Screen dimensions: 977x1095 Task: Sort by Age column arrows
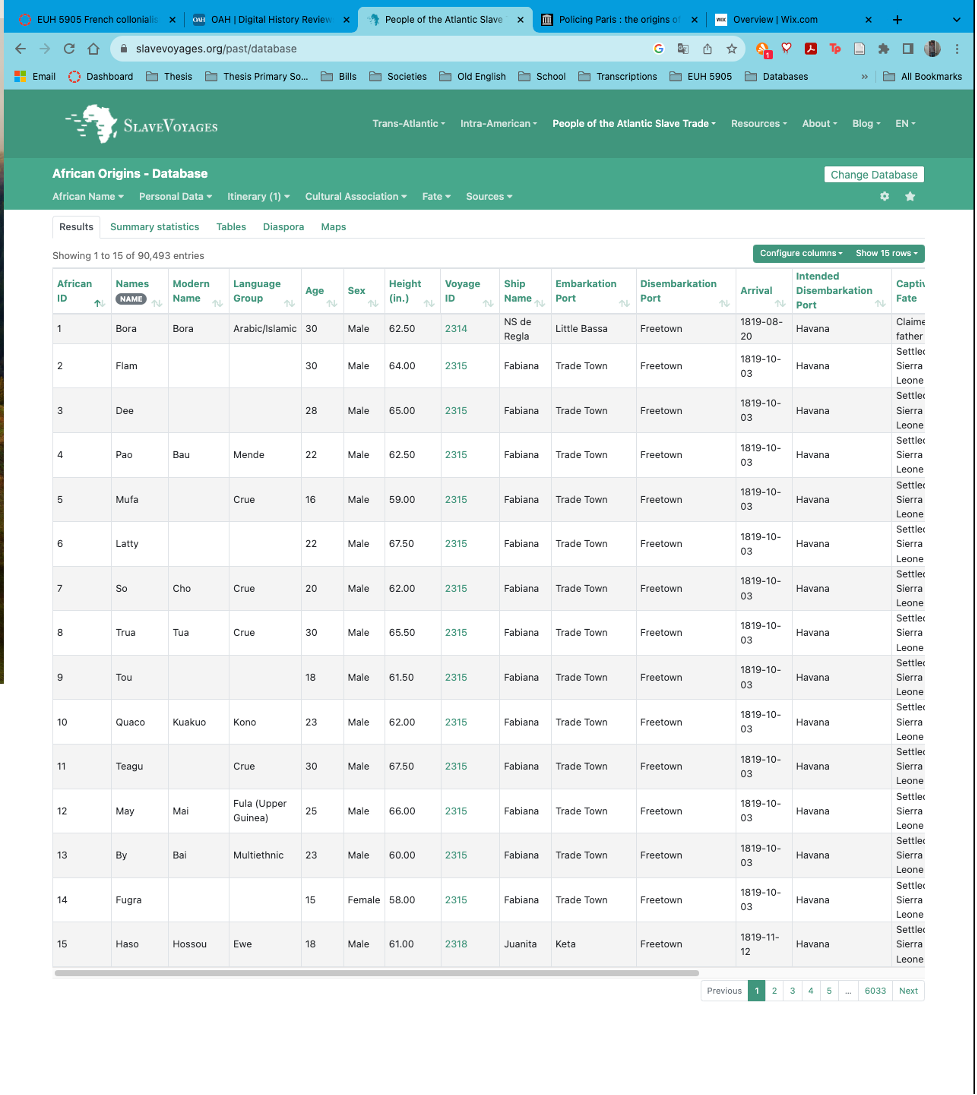(332, 303)
